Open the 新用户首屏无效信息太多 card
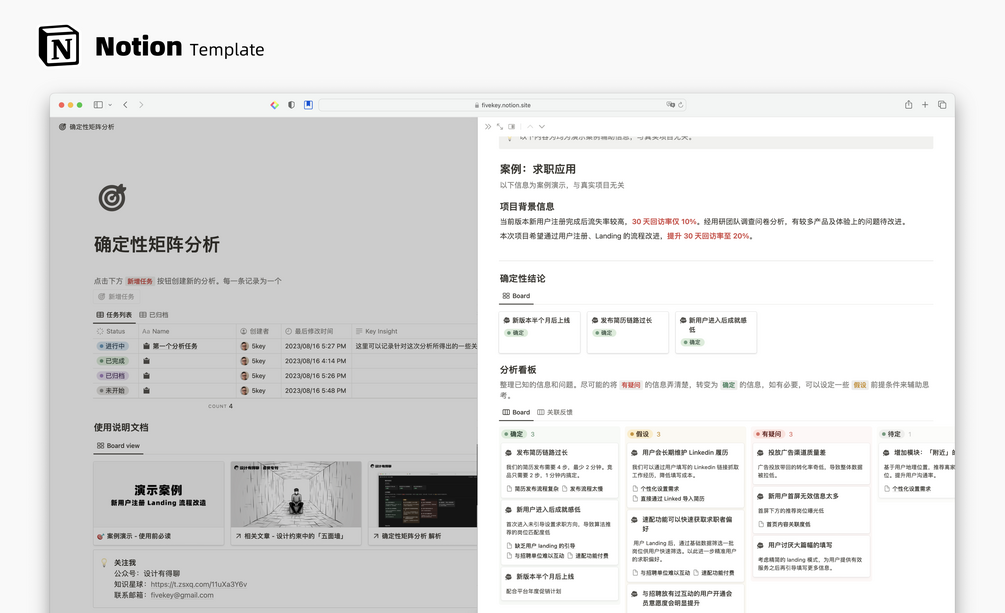The image size is (1005, 613). (811, 510)
